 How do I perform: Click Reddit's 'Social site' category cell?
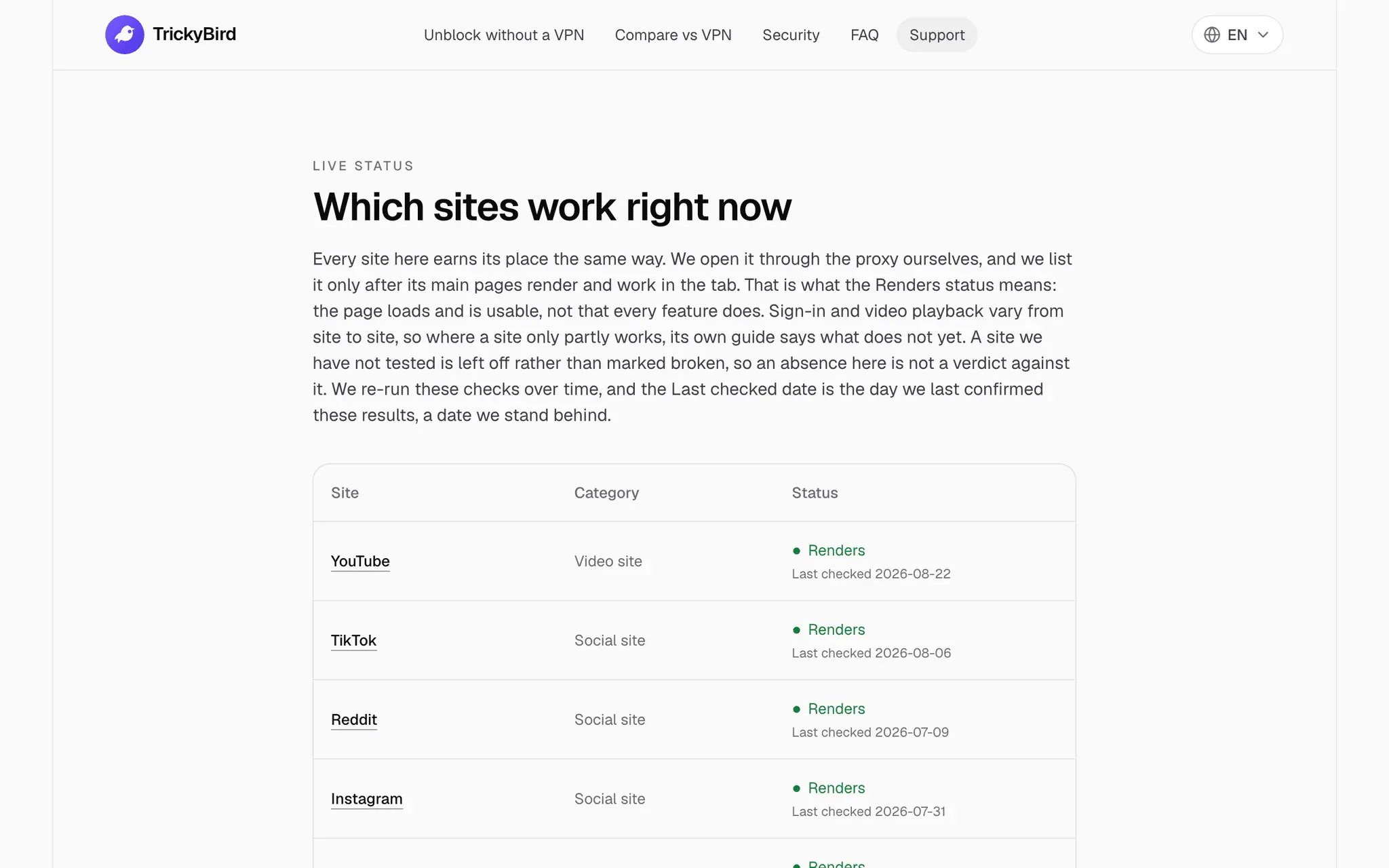click(x=610, y=720)
